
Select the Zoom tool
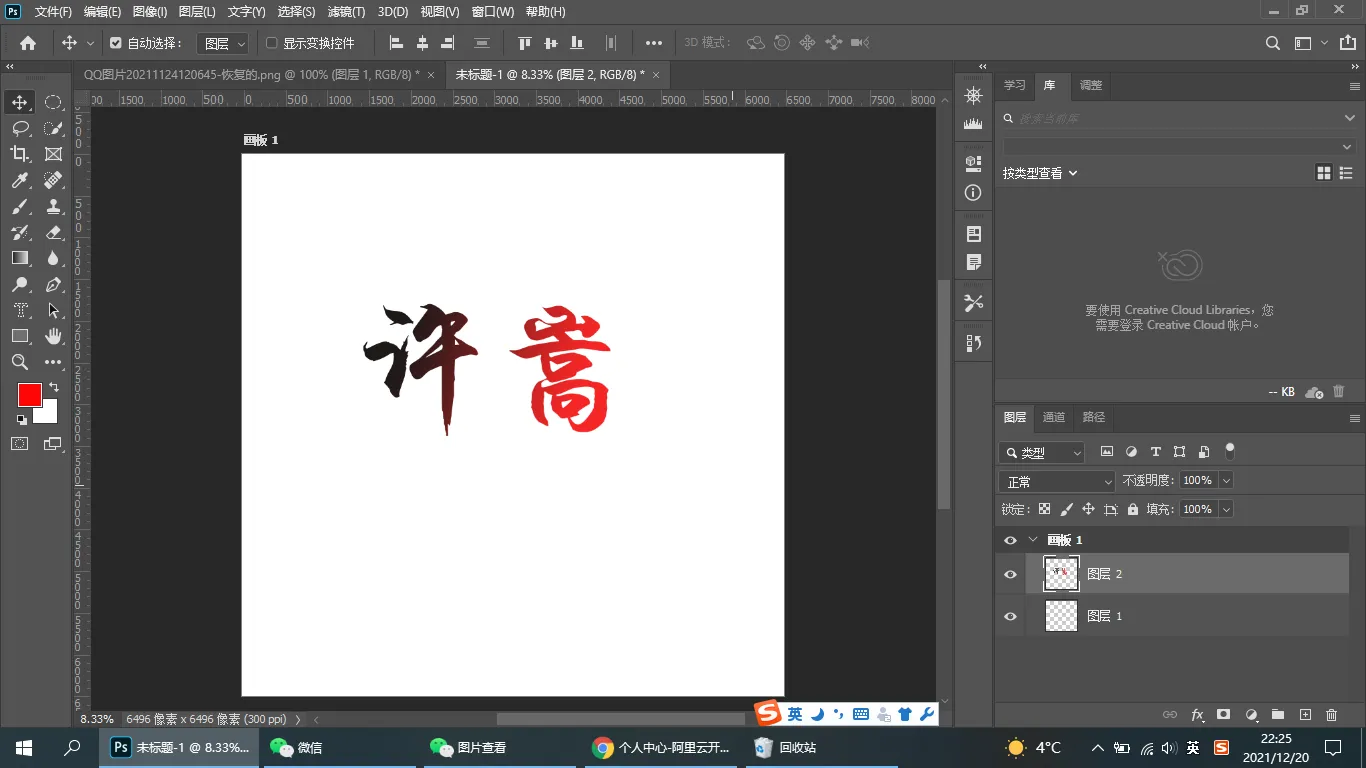[x=20, y=362]
